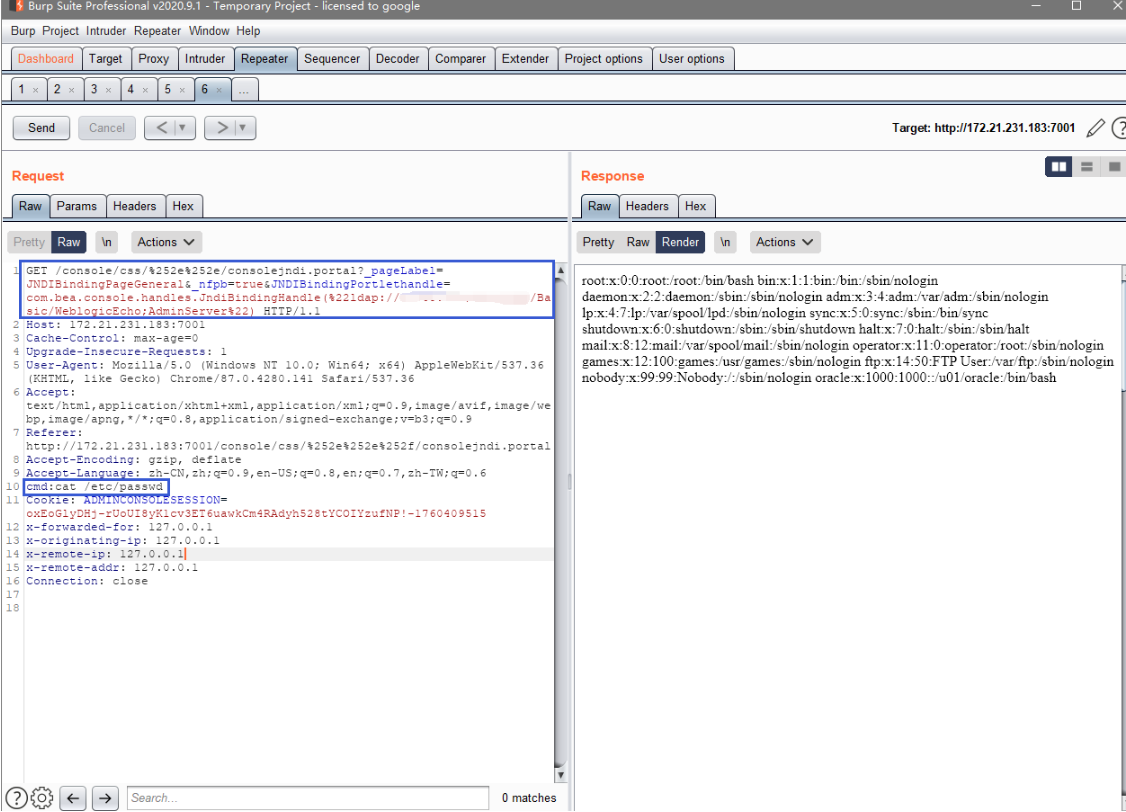Select the stacked horizontal layout icon
The height and width of the screenshot is (812, 1126).
pos(1087,167)
